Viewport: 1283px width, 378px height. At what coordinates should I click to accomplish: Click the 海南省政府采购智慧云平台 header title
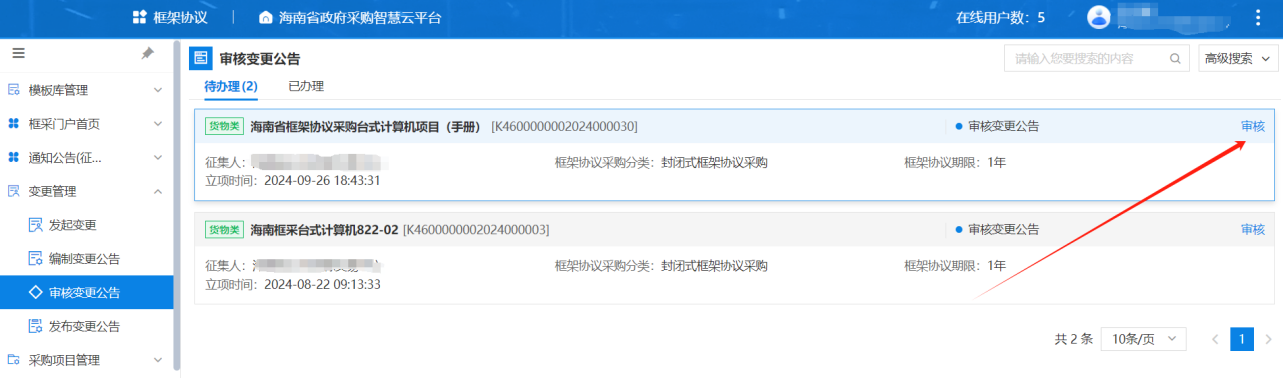(359, 17)
